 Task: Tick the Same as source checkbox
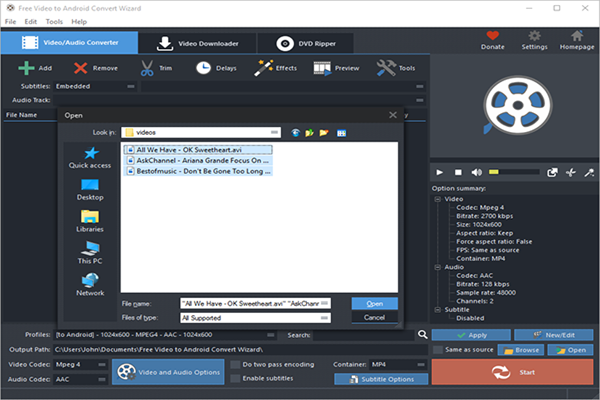(x=438, y=350)
